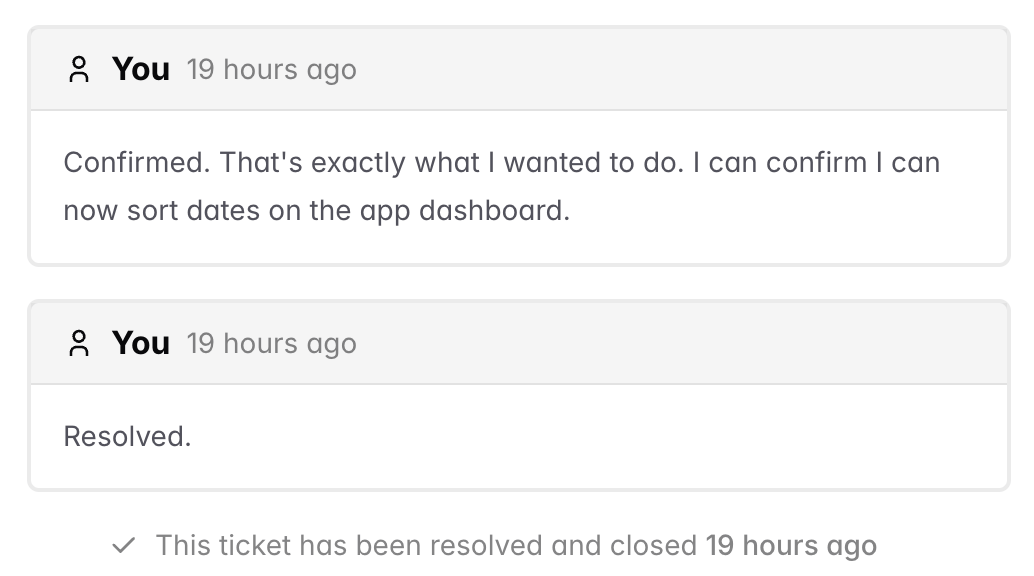
Task: Click the "19 hours ago" timestamp on the Resolved comment
Action: [x=271, y=344]
